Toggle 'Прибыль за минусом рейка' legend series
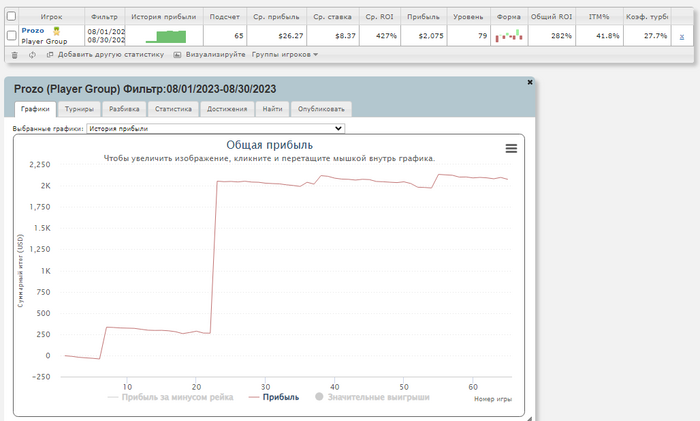The width and height of the screenshot is (700, 421). [x=171, y=397]
